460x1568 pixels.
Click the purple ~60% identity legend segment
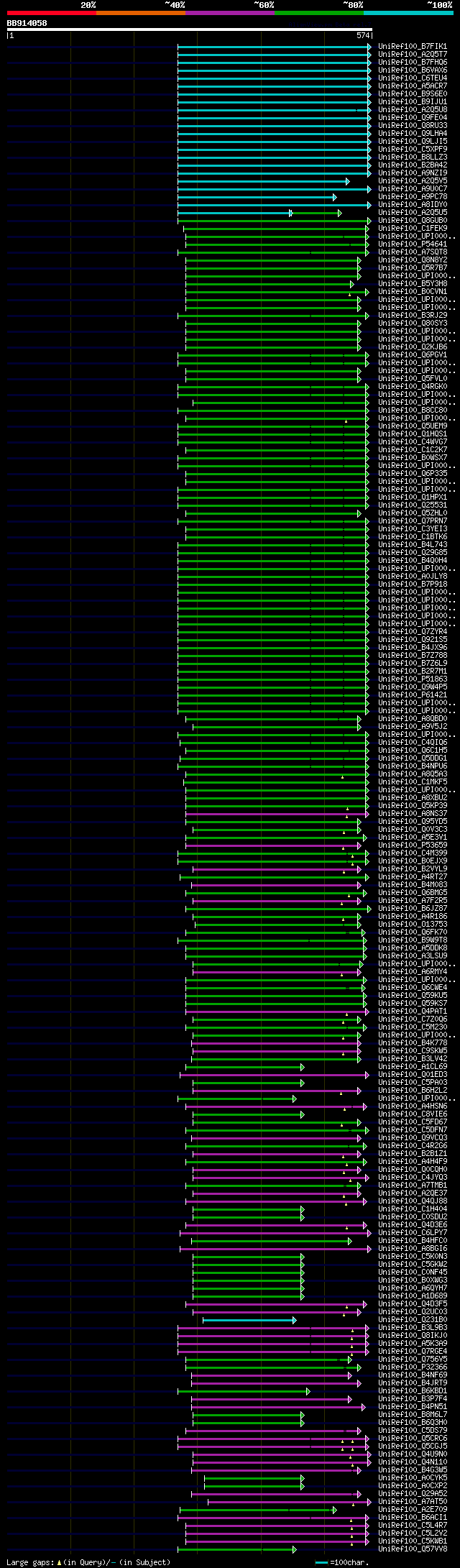pyautogui.click(x=230, y=13)
